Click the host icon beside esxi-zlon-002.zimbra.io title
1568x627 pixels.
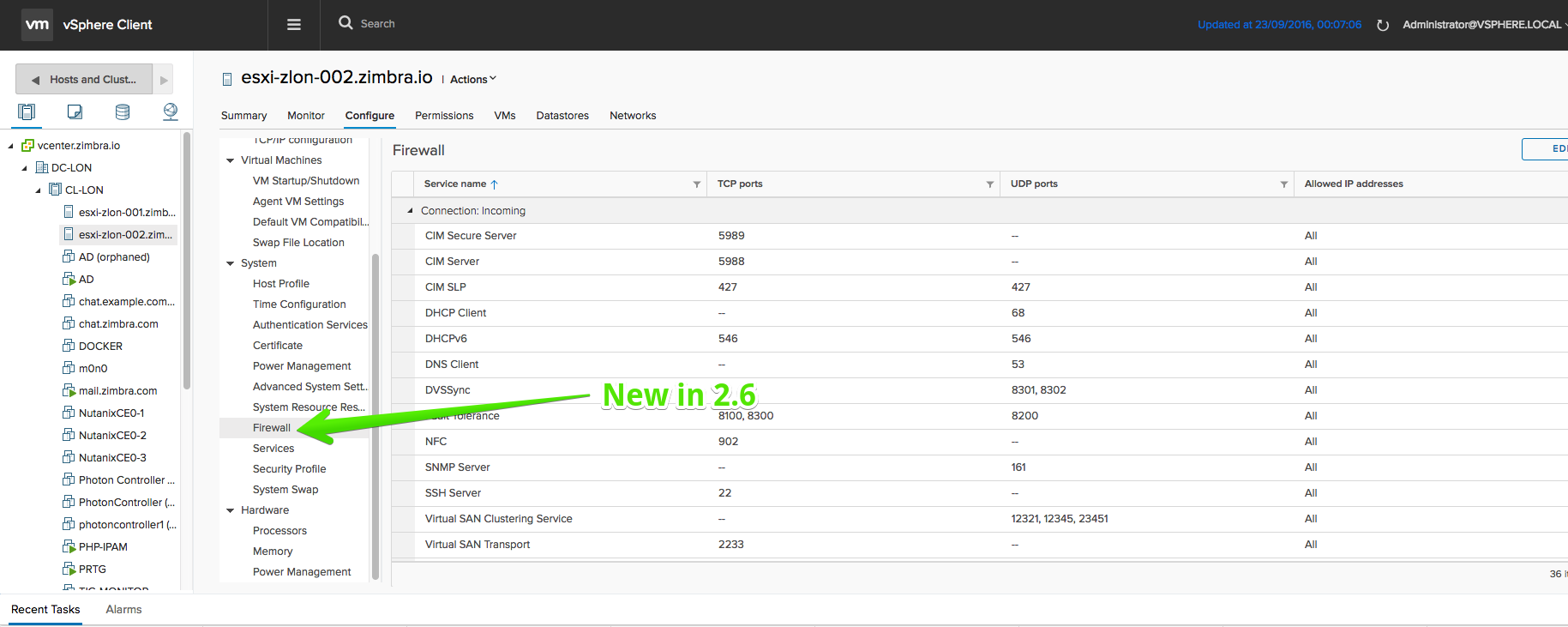click(227, 79)
